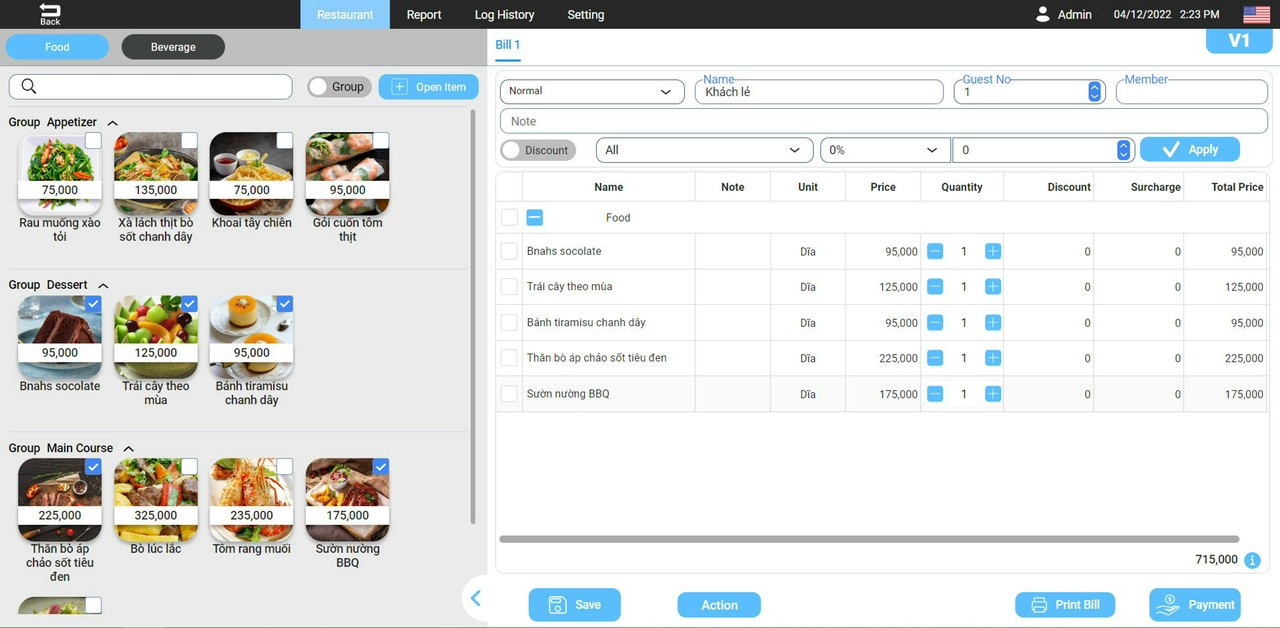Check the Trái cây theo mùa row checkbox
The image size is (1280, 628).
509,287
